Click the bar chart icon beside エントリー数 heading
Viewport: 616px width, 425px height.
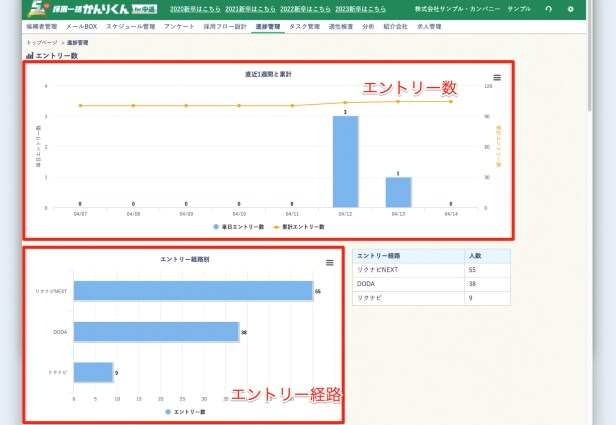tap(29, 56)
